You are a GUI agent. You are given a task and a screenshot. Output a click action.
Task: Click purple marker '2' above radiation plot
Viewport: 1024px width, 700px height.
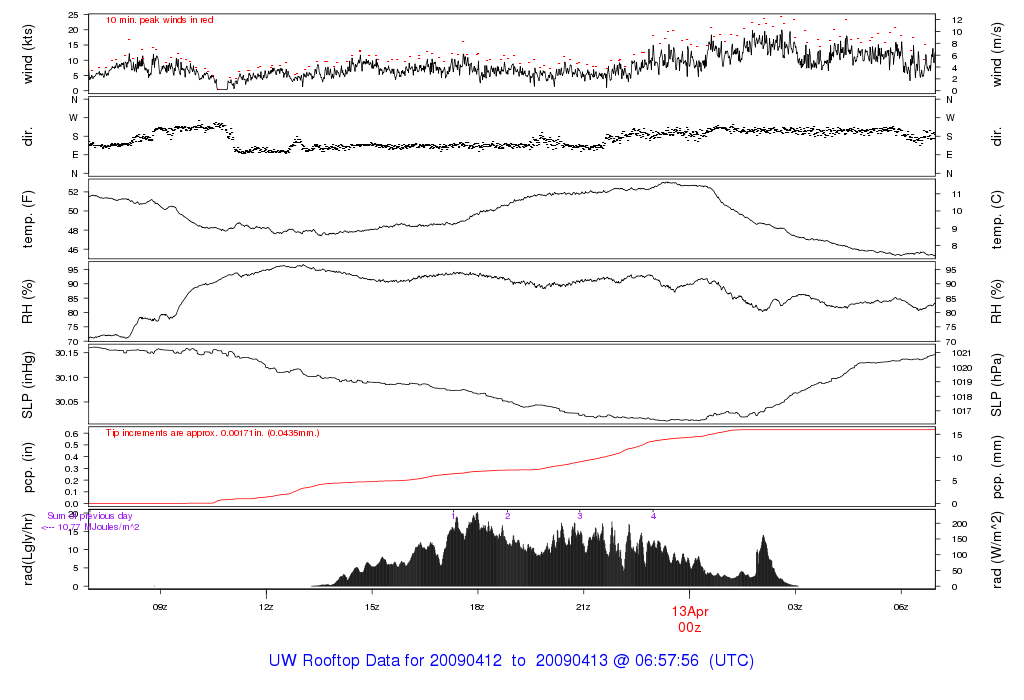pos(507,516)
